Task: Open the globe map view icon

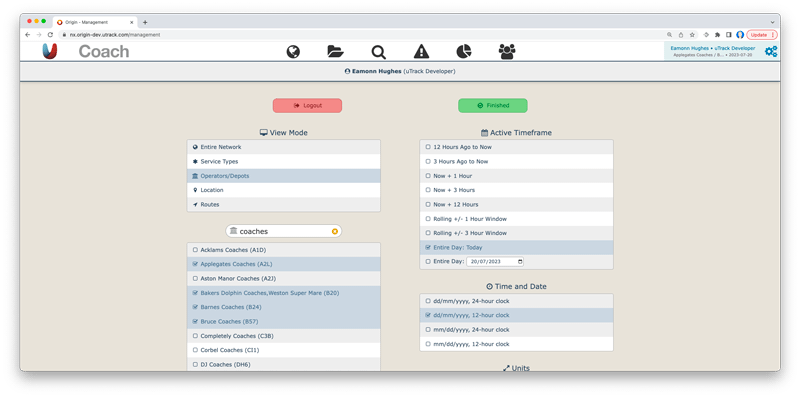Action: (293, 52)
